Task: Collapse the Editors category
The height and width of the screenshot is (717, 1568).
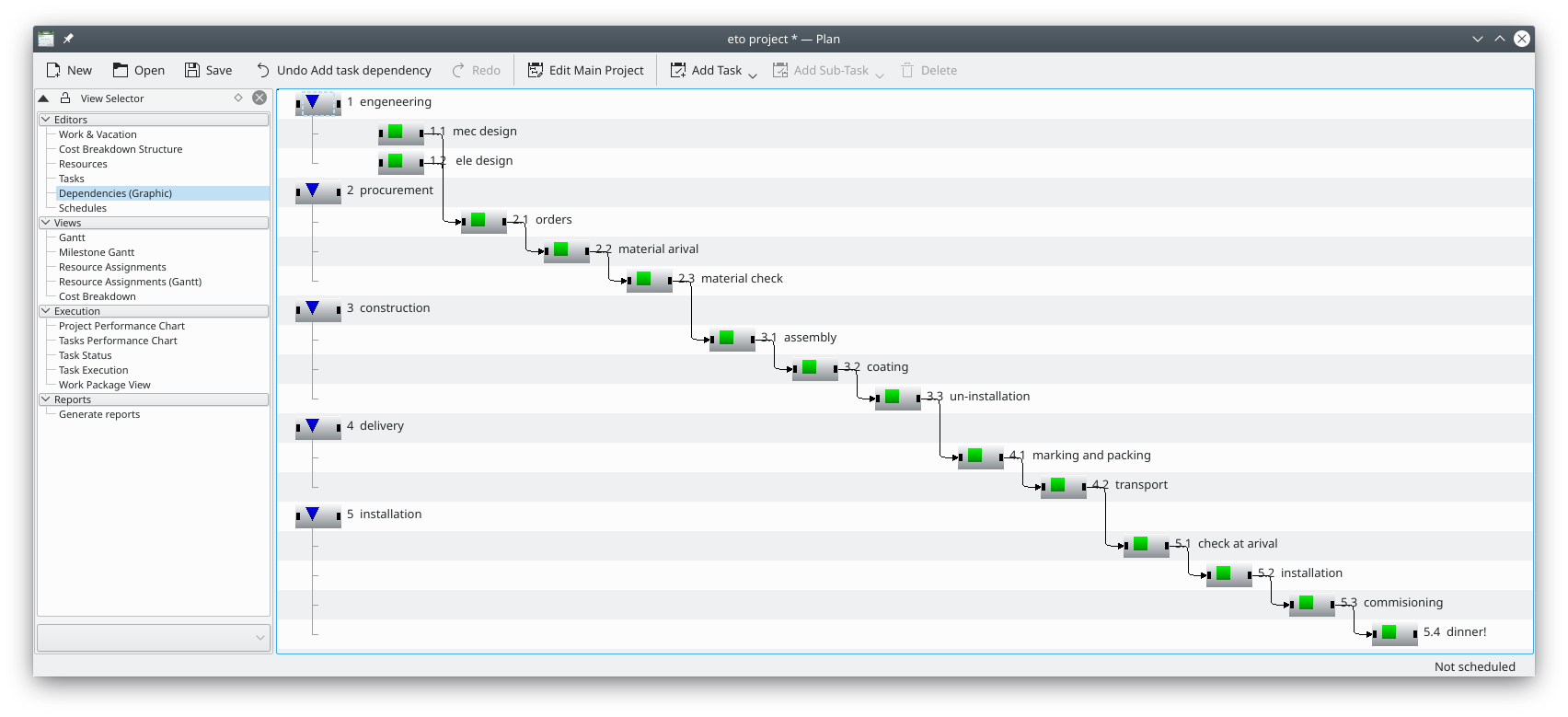Action: (x=46, y=120)
